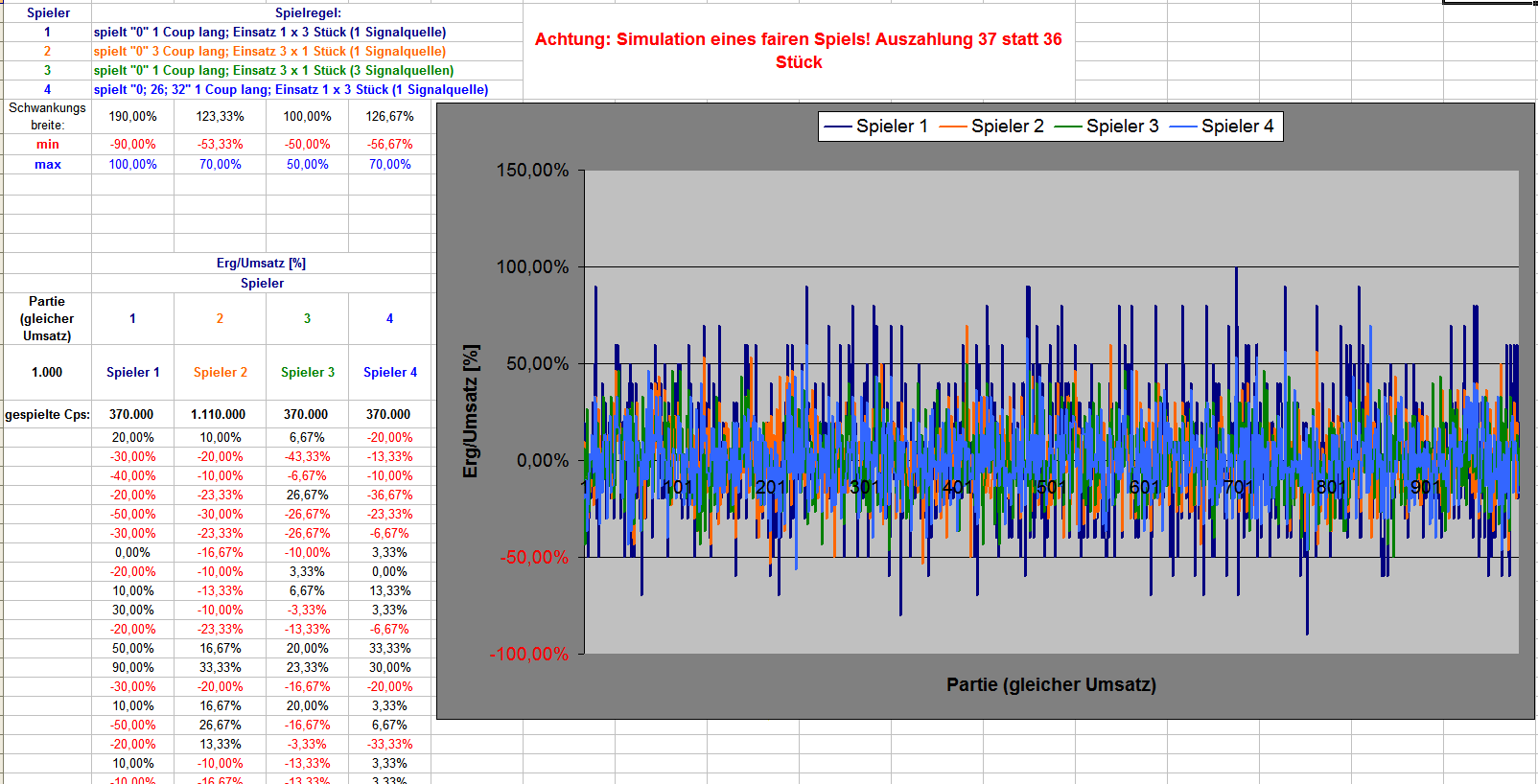Click the "Spieler 4" column header cell
This screenshot has width=1538, height=784.
point(389,372)
